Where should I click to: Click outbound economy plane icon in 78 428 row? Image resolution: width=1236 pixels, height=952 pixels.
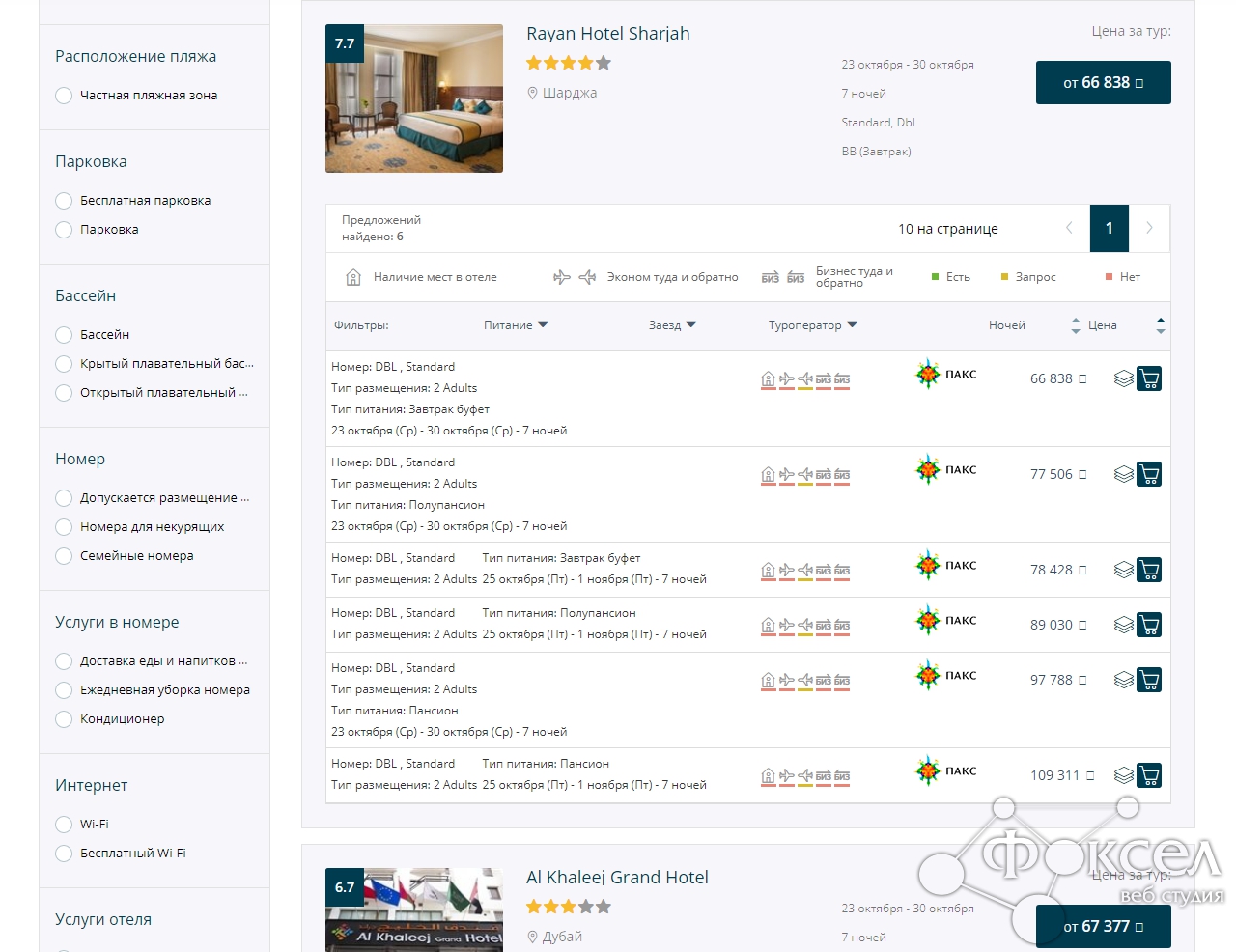click(786, 571)
